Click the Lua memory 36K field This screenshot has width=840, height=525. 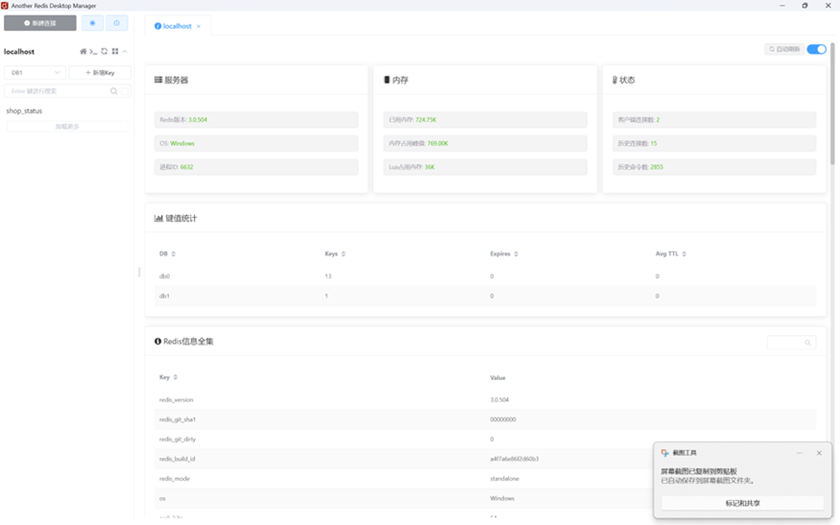(485, 167)
